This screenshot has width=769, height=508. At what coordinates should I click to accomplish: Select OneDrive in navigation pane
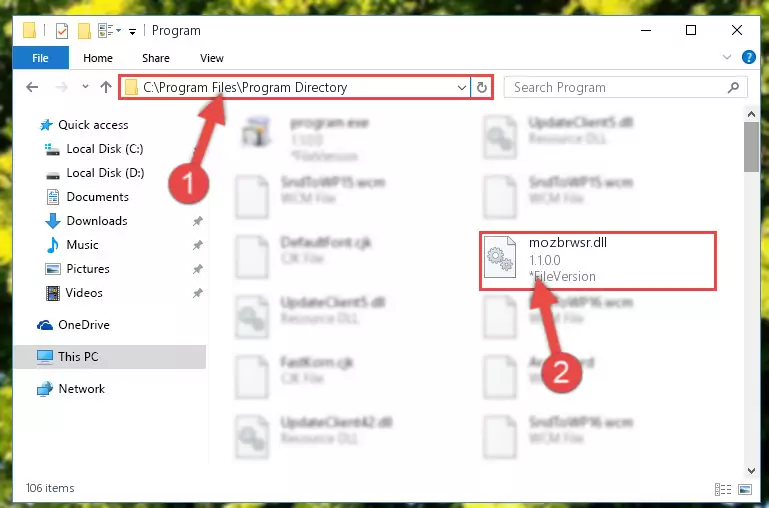click(84, 325)
